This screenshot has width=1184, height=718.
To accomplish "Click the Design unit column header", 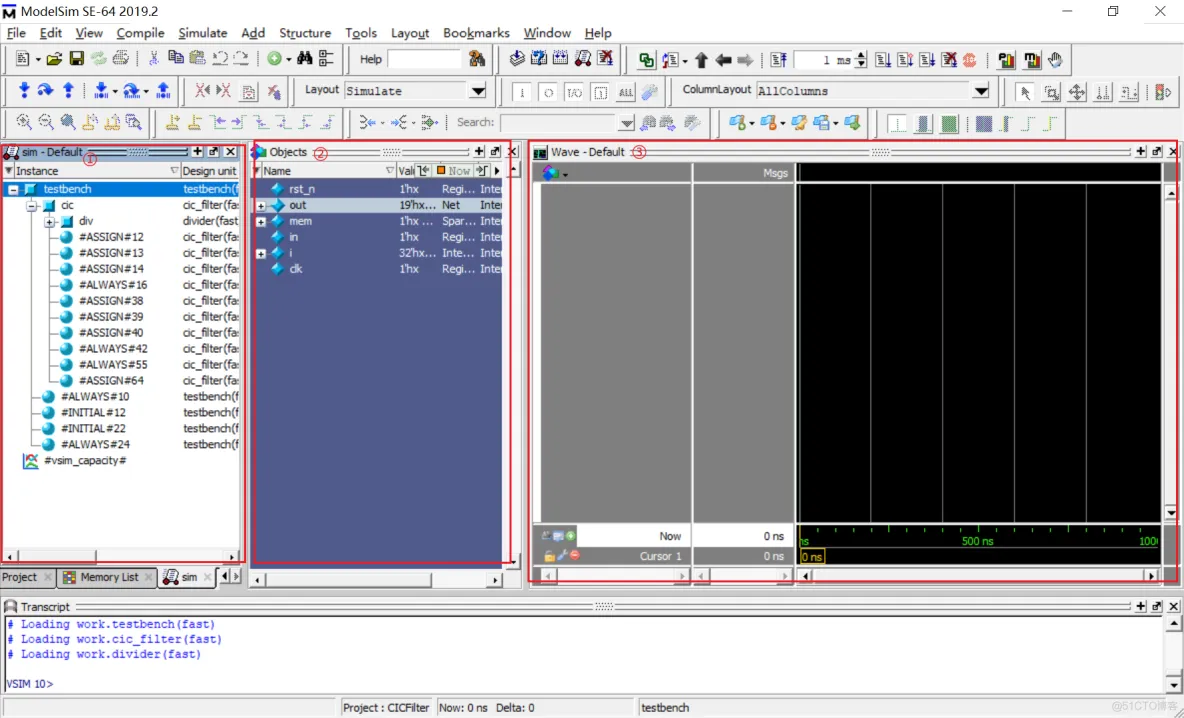I will (x=210, y=171).
